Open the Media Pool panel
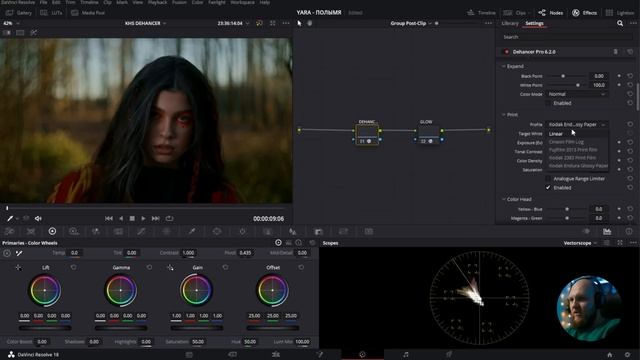Image resolution: width=640 pixels, height=360 pixels. click(88, 13)
